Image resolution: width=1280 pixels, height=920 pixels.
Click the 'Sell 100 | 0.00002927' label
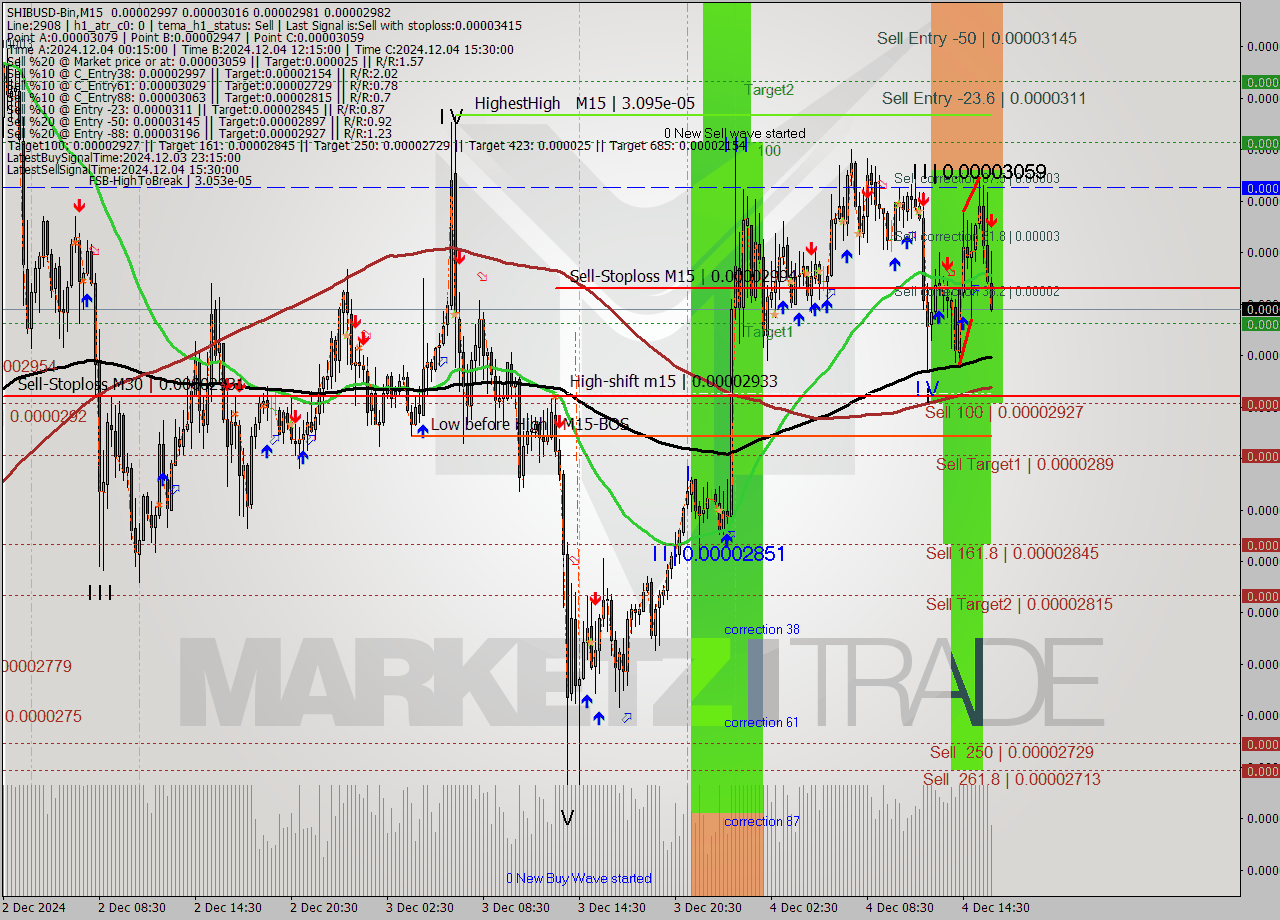coord(1004,412)
